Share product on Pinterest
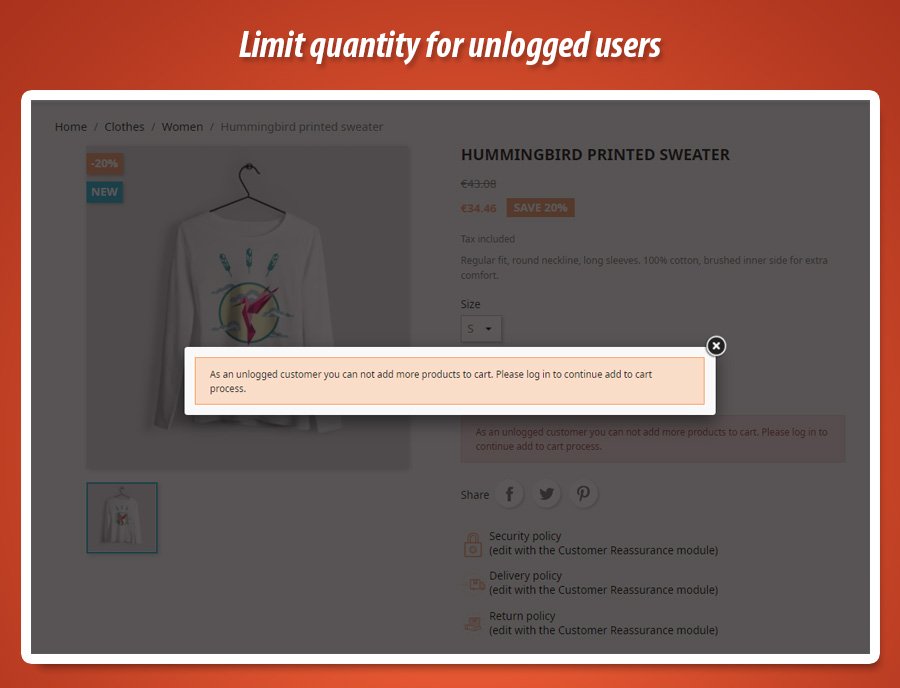The width and height of the screenshot is (900, 688). pos(583,494)
